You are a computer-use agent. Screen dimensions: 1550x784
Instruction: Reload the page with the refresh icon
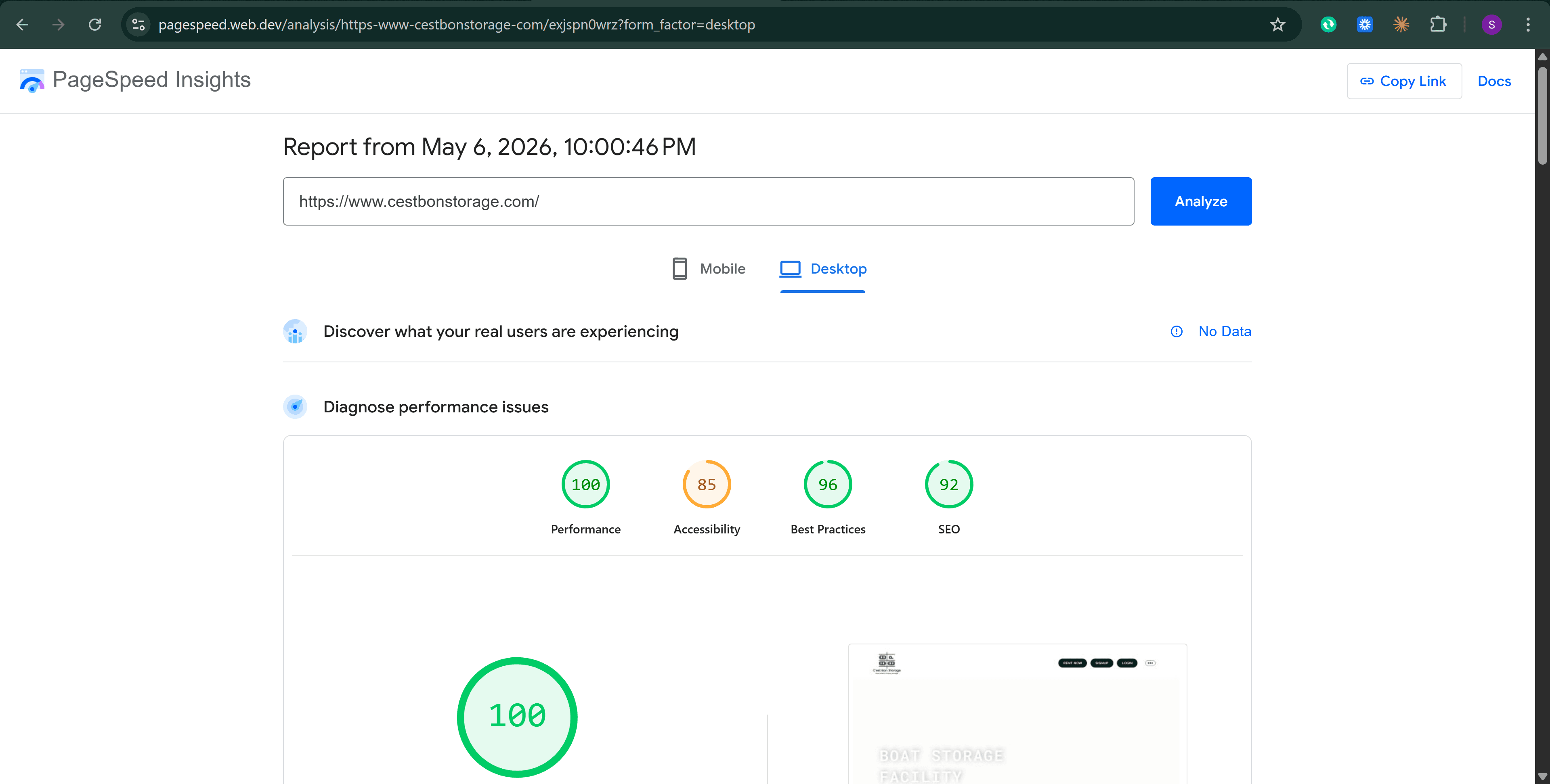[95, 25]
